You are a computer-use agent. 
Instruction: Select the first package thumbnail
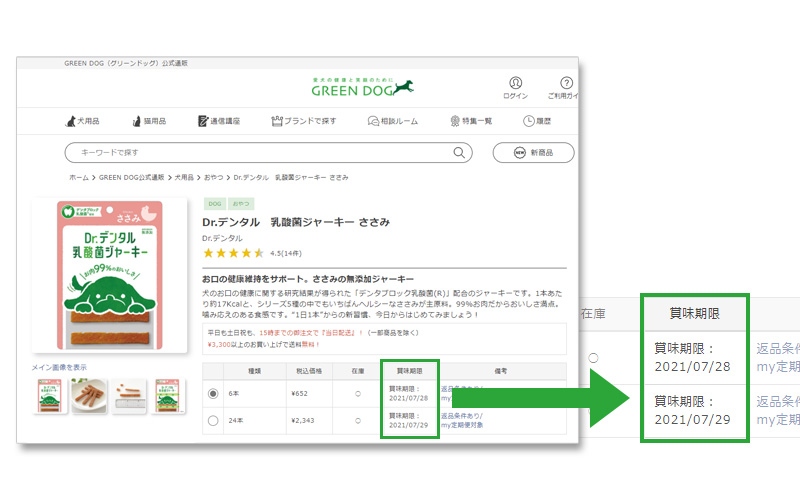point(49,396)
